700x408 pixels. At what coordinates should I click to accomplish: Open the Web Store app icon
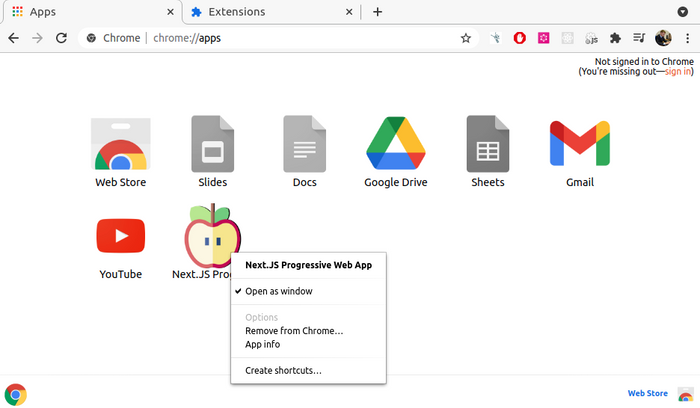tap(121, 144)
